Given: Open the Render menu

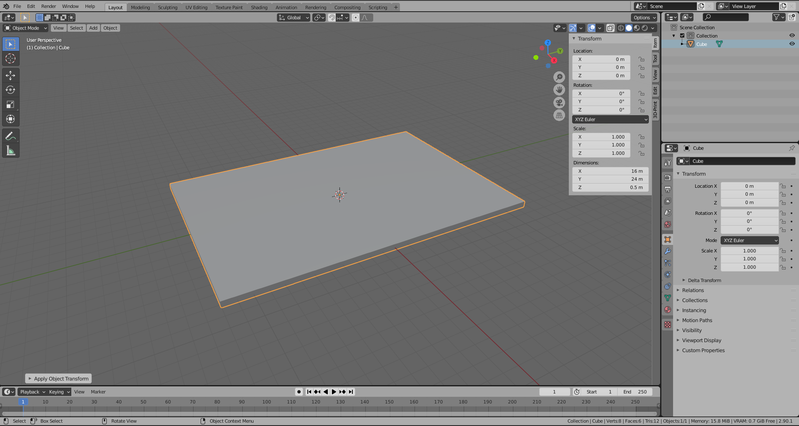Looking at the screenshot, I should (x=48, y=7).
